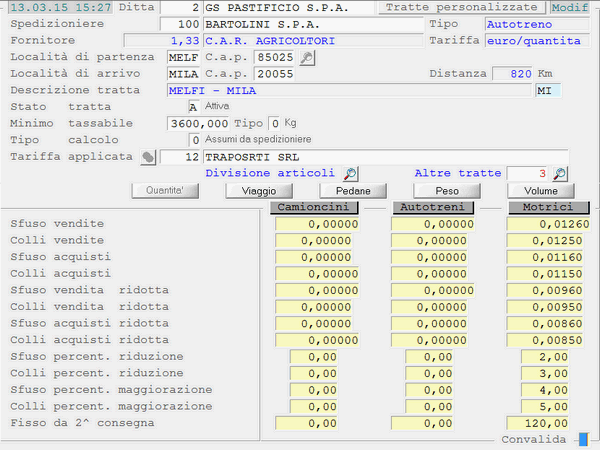This screenshot has width=600, height=450.
Task: Click the Altre tratte count field 3
Action: 527,173
